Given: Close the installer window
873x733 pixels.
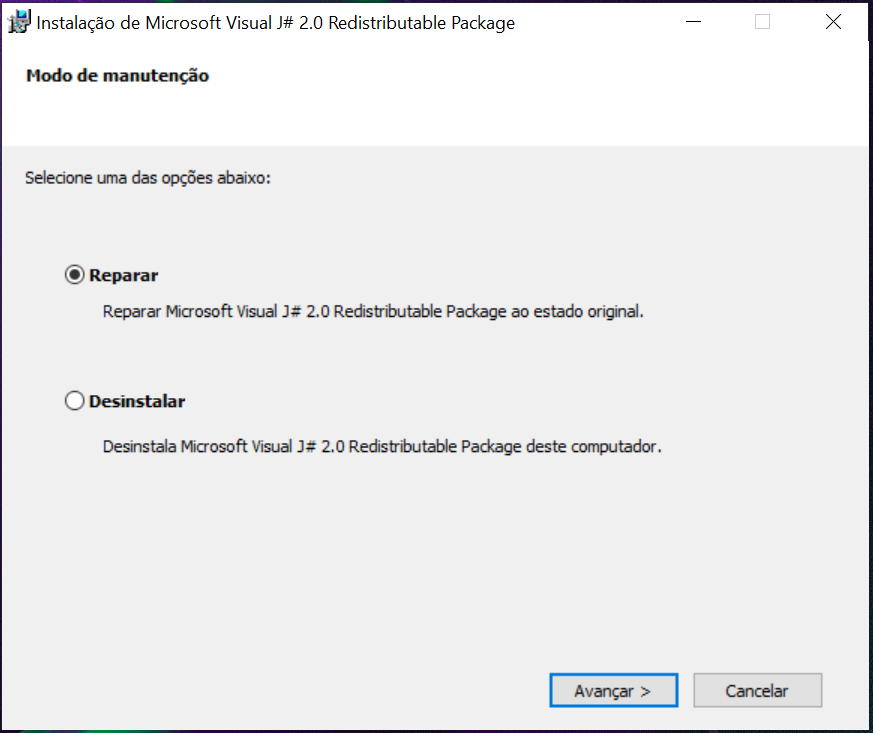Looking at the screenshot, I should [833, 22].
